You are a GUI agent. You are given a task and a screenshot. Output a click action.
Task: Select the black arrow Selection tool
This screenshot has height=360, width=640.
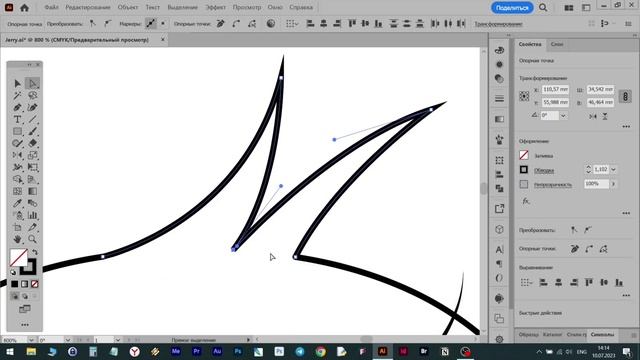(17, 84)
